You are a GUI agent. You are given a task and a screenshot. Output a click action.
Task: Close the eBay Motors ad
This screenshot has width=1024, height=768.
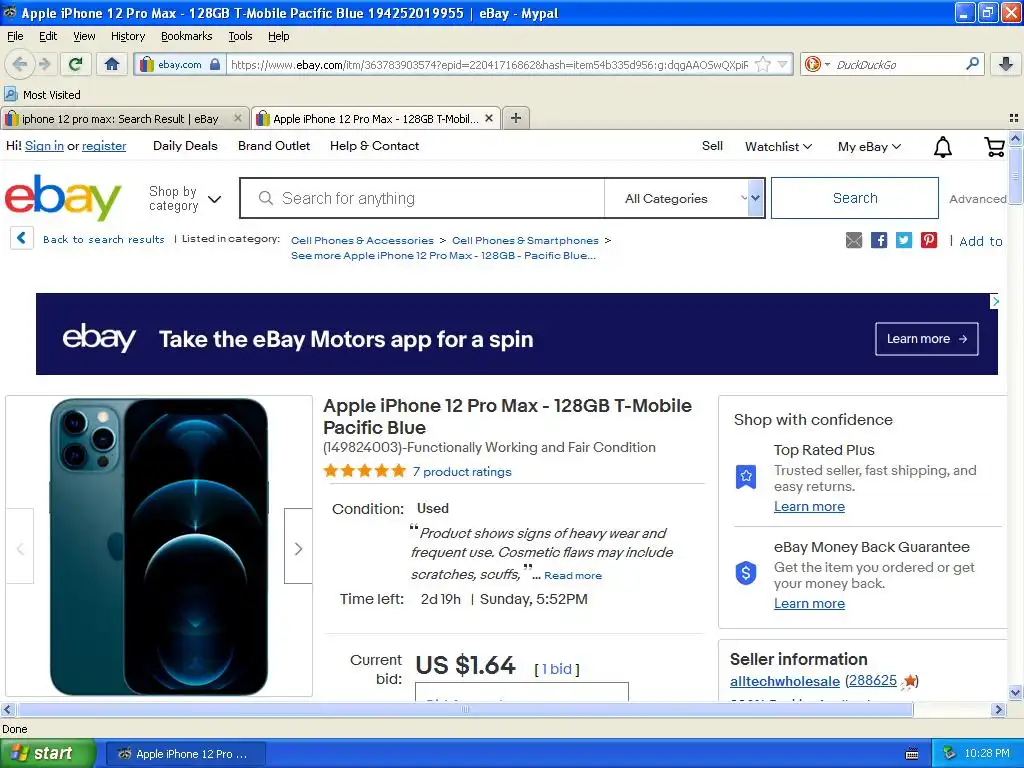995,301
